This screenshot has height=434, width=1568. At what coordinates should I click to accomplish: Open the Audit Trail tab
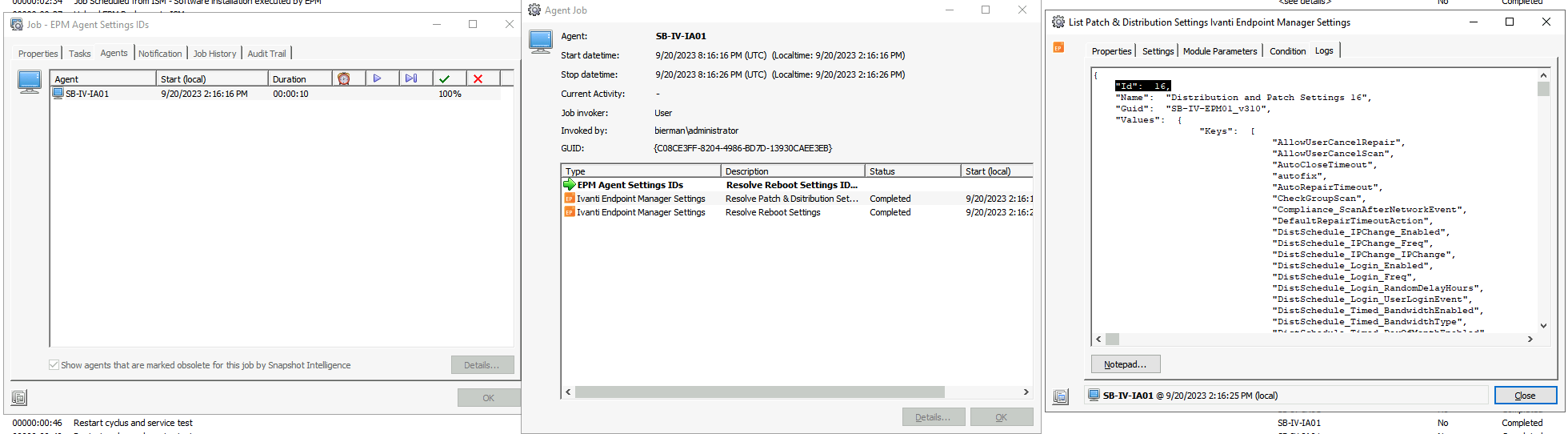coord(266,54)
